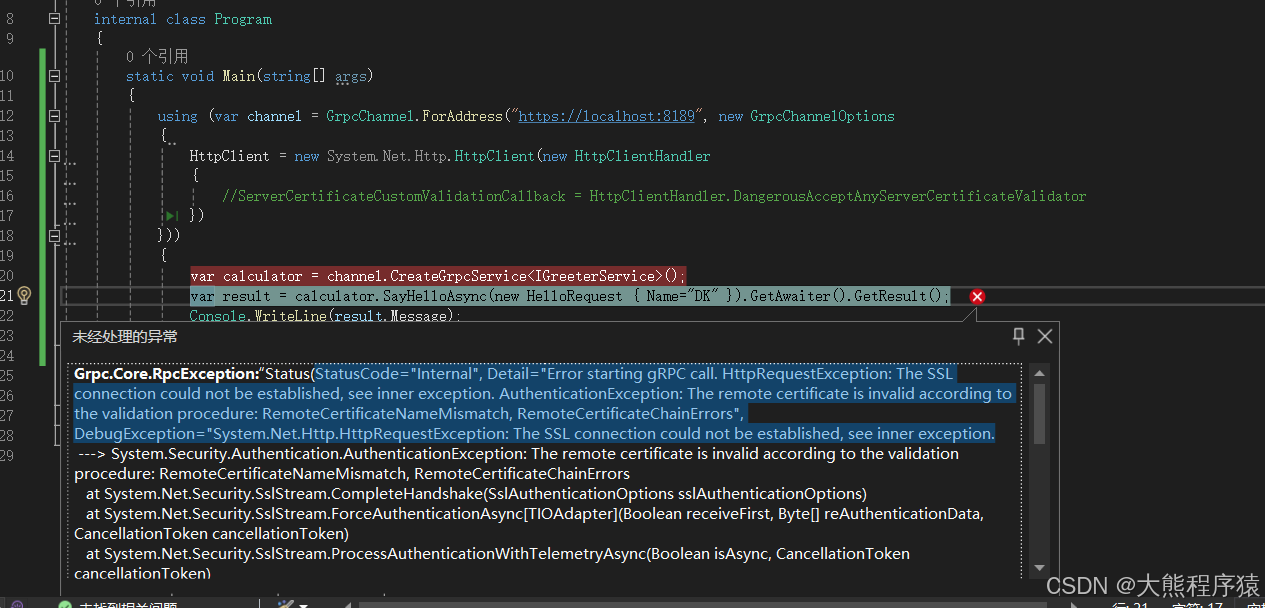The image size is (1265, 608).
Task: Click the scrollbar down arrow in exception popup
Action: point(1039,566)
